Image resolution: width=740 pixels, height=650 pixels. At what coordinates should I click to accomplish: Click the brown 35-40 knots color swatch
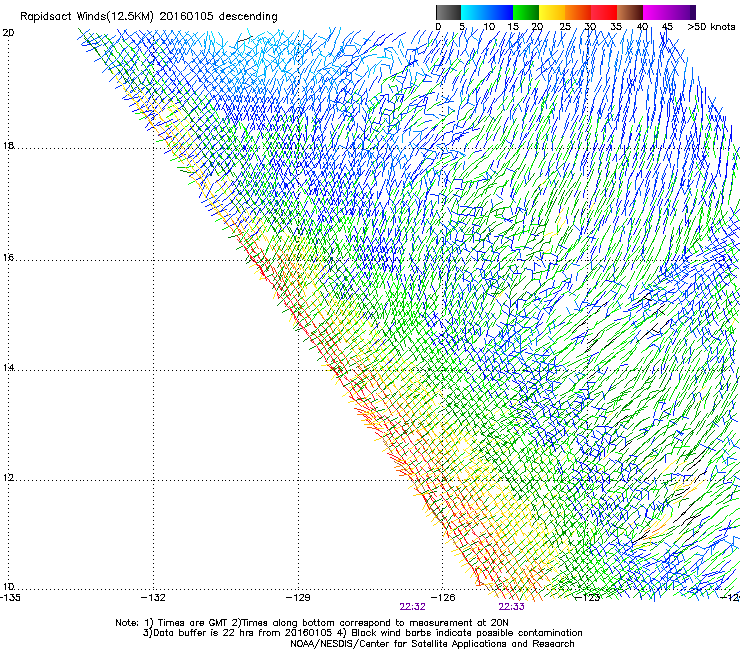tap(630, 12)
